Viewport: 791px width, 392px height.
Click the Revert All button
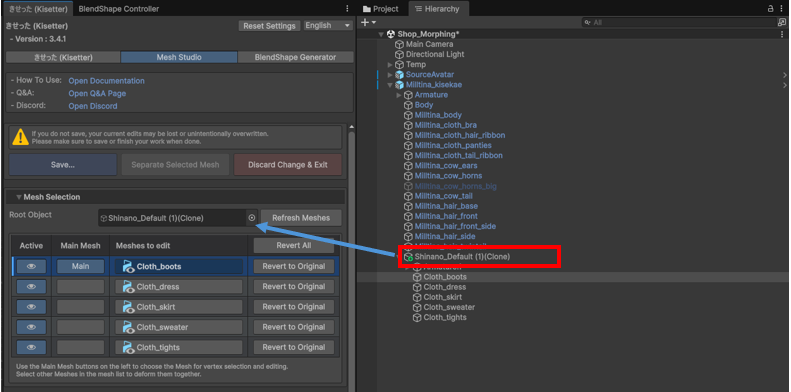click(x=294, y=246)
